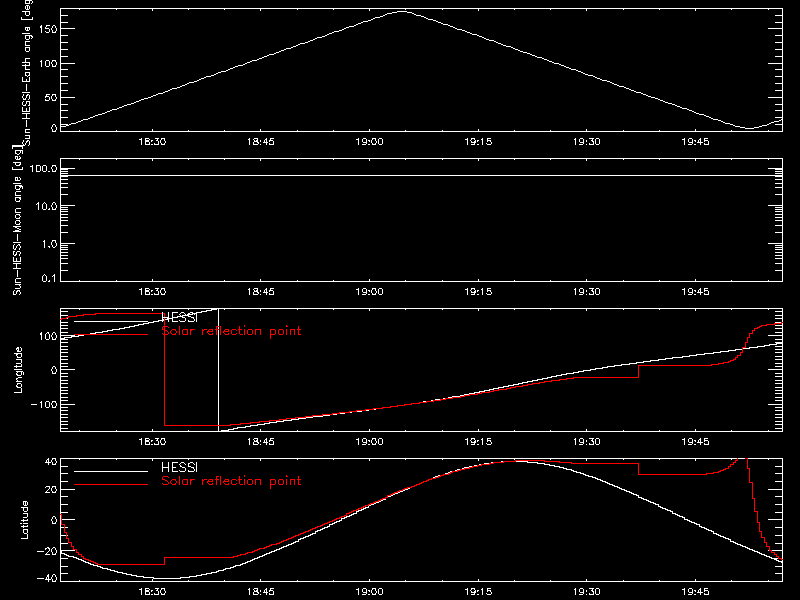This screenshot has height=600, width=800.
Task: Click Solar reflection point legend in Longitude plot
Action: point(231,331)
